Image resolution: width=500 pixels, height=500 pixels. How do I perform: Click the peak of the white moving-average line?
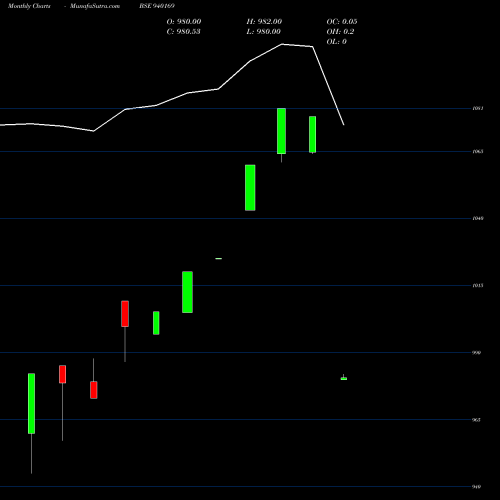coord(282,44)
